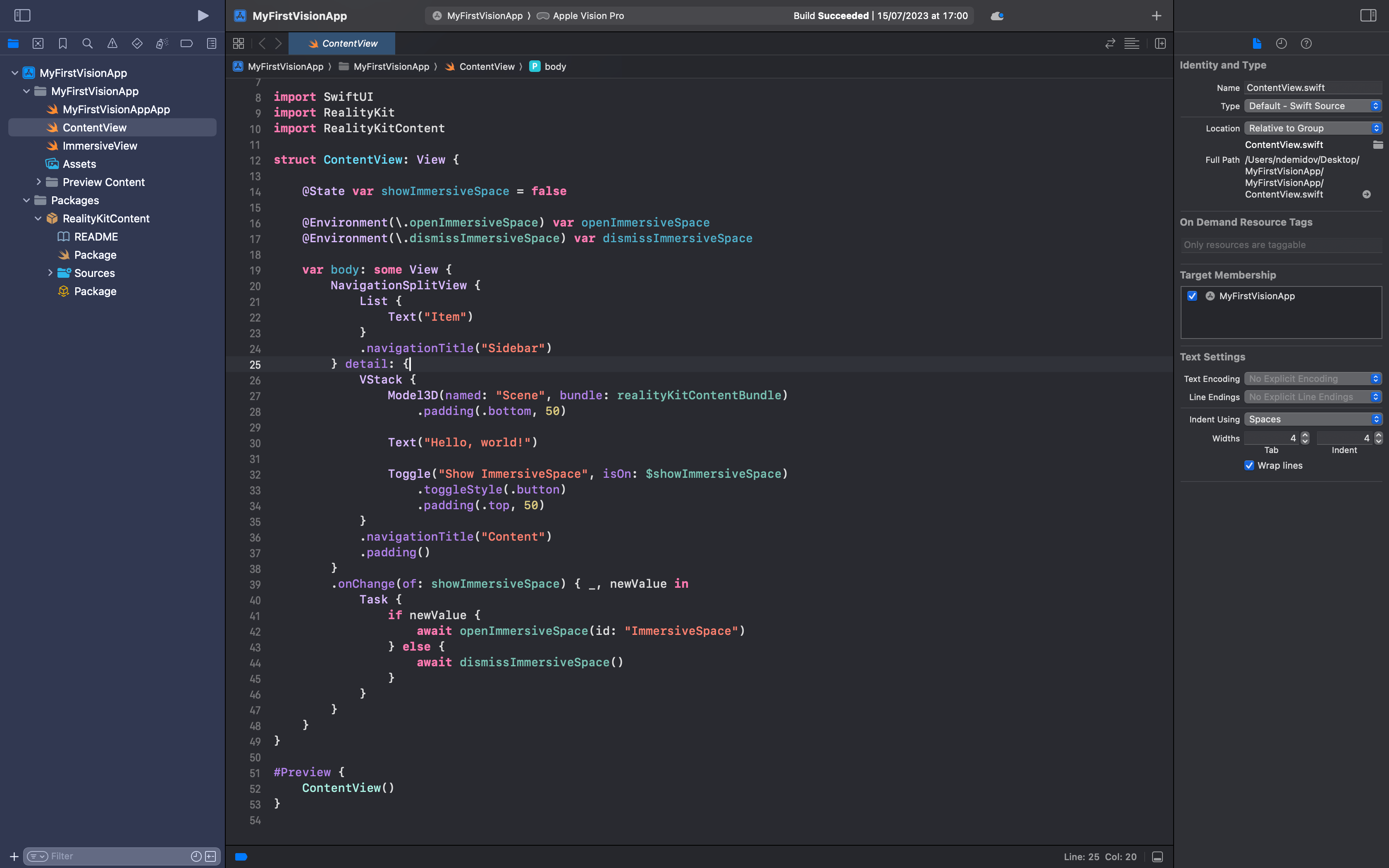Viewport: 1389px width, 868px height.
Task: Select the issue navigator icon
Action: pos(112,44)
